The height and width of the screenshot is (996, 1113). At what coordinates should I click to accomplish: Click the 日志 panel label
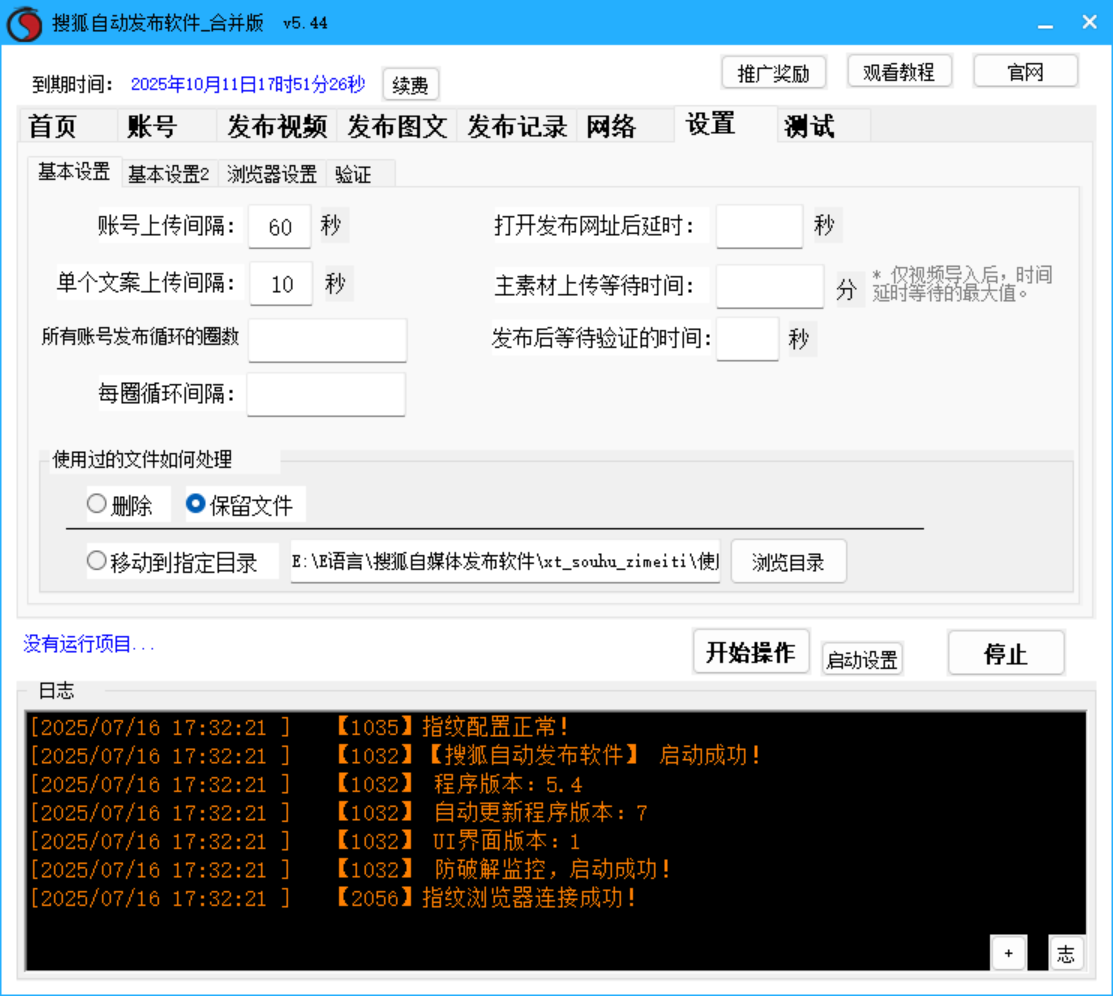[56, 690]
